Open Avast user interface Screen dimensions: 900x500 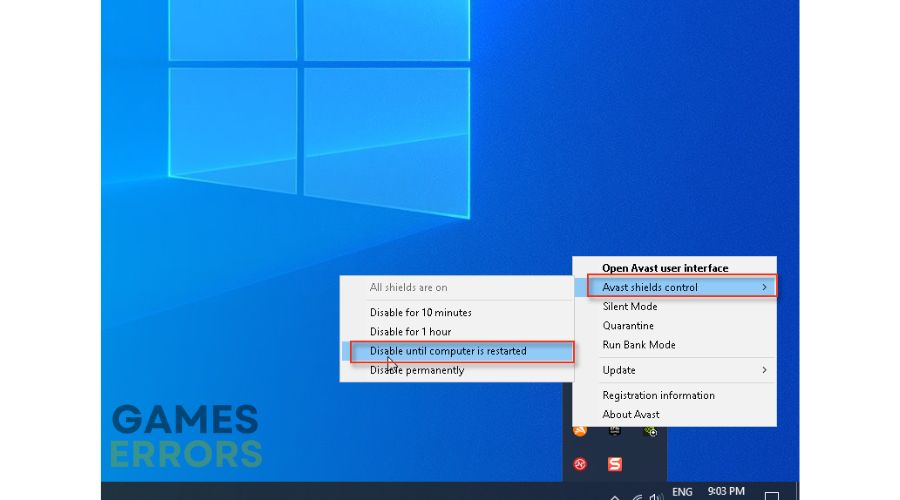click(675, 268)
